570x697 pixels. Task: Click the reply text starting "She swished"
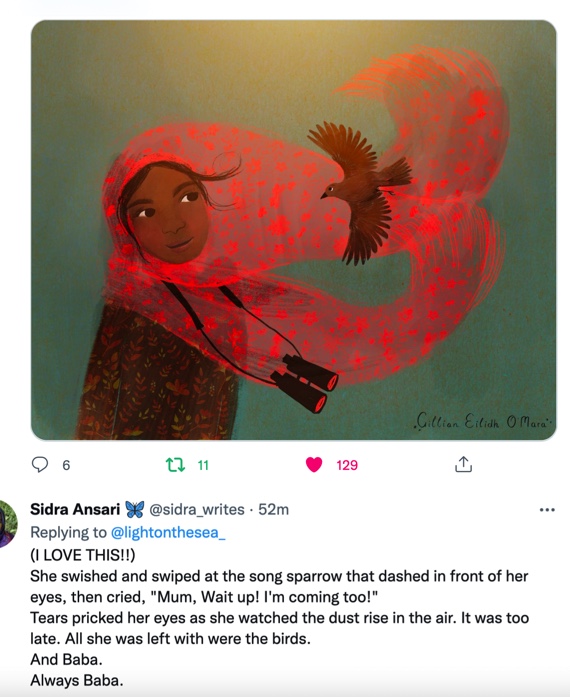coord(279,586)
